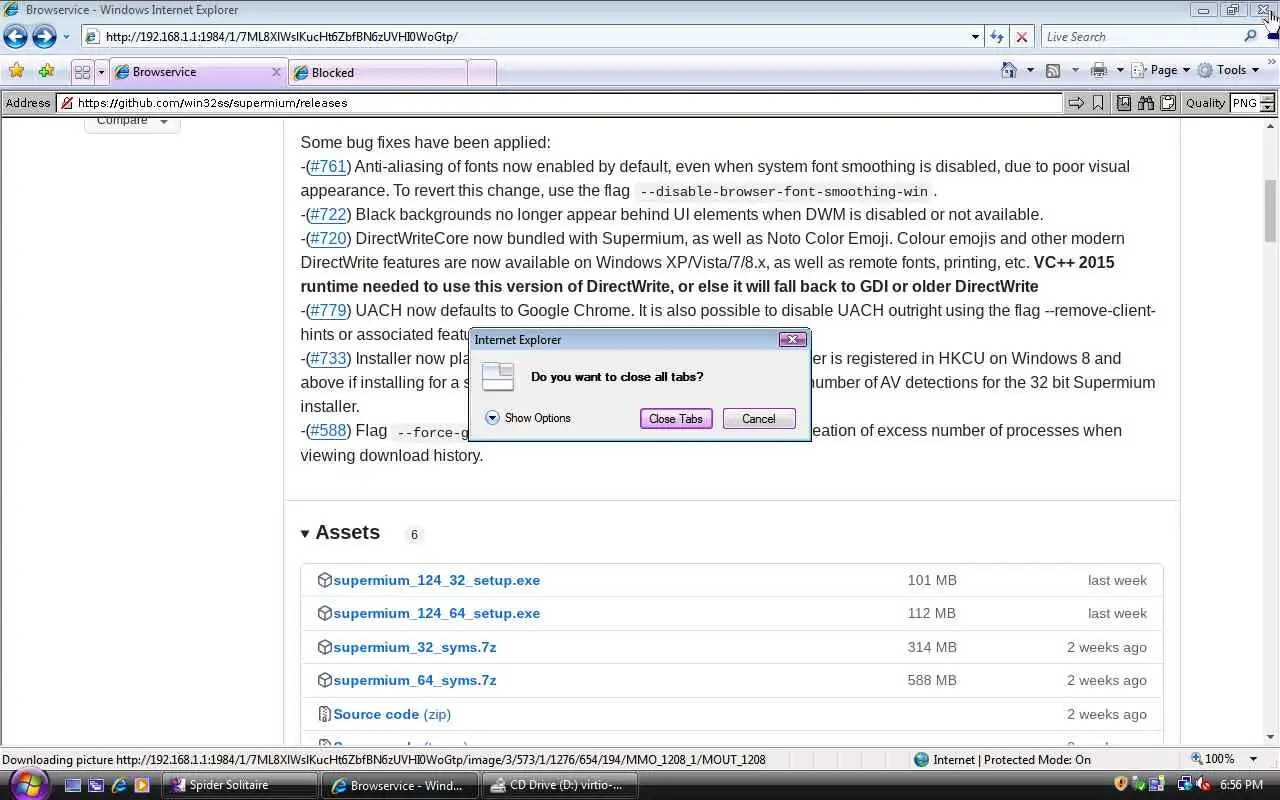Image resolution: width=1280 pixels, height=800 pixels.
Task: Click the Close Tabs button in dialog
Action: (x=676, y=419)
